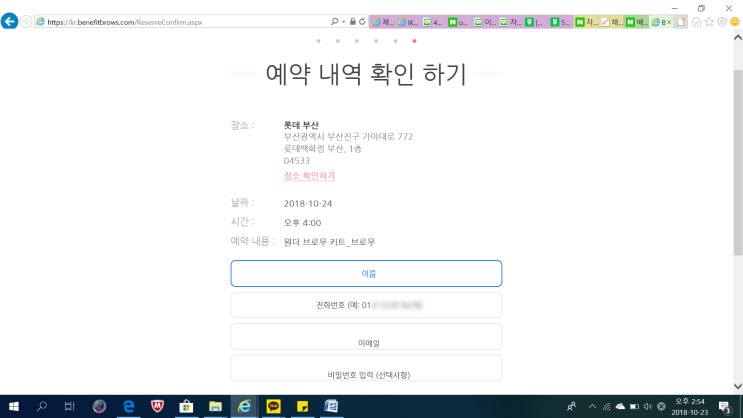This screenshot has width=743, height=418.
Task: Close the active 'B' tab
Action: click(669, 22)
